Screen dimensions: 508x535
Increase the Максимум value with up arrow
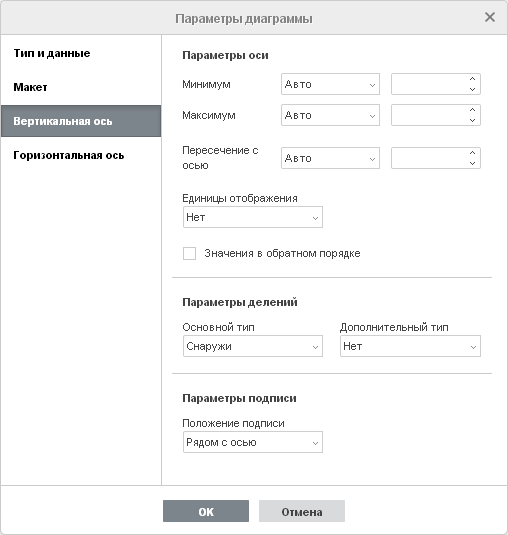click(472, 110)
